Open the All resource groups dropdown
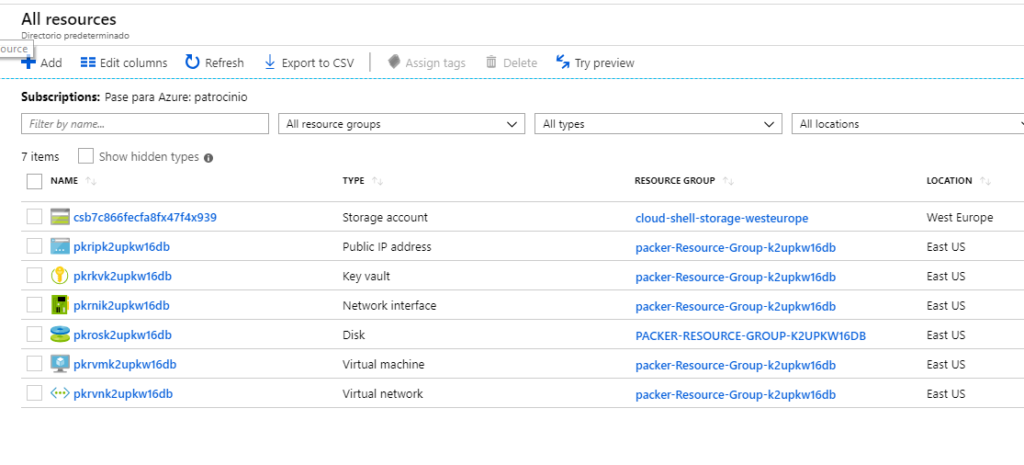Screen dimensions: 1024x465 (402, 123)
